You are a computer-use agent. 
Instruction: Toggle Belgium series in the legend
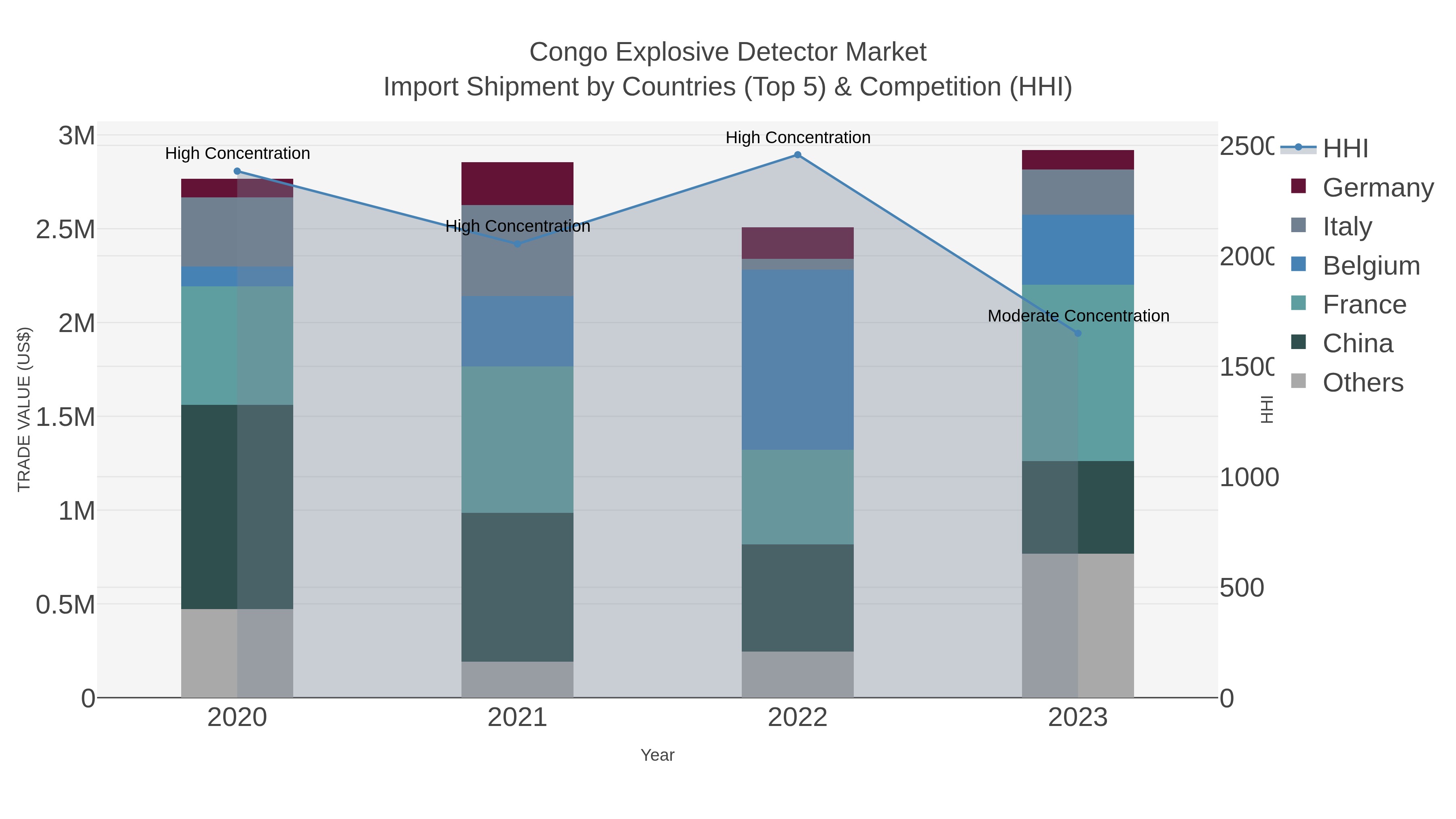[1355, 265]
